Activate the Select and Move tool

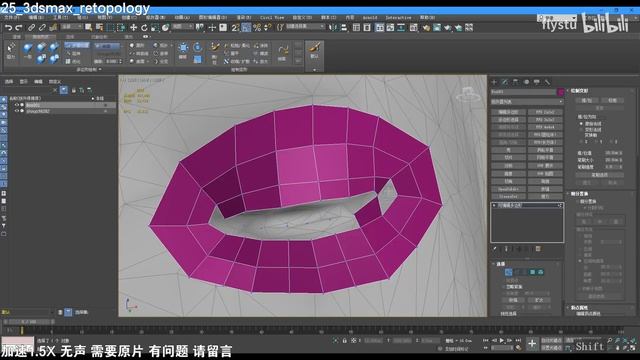coord(133,27)
